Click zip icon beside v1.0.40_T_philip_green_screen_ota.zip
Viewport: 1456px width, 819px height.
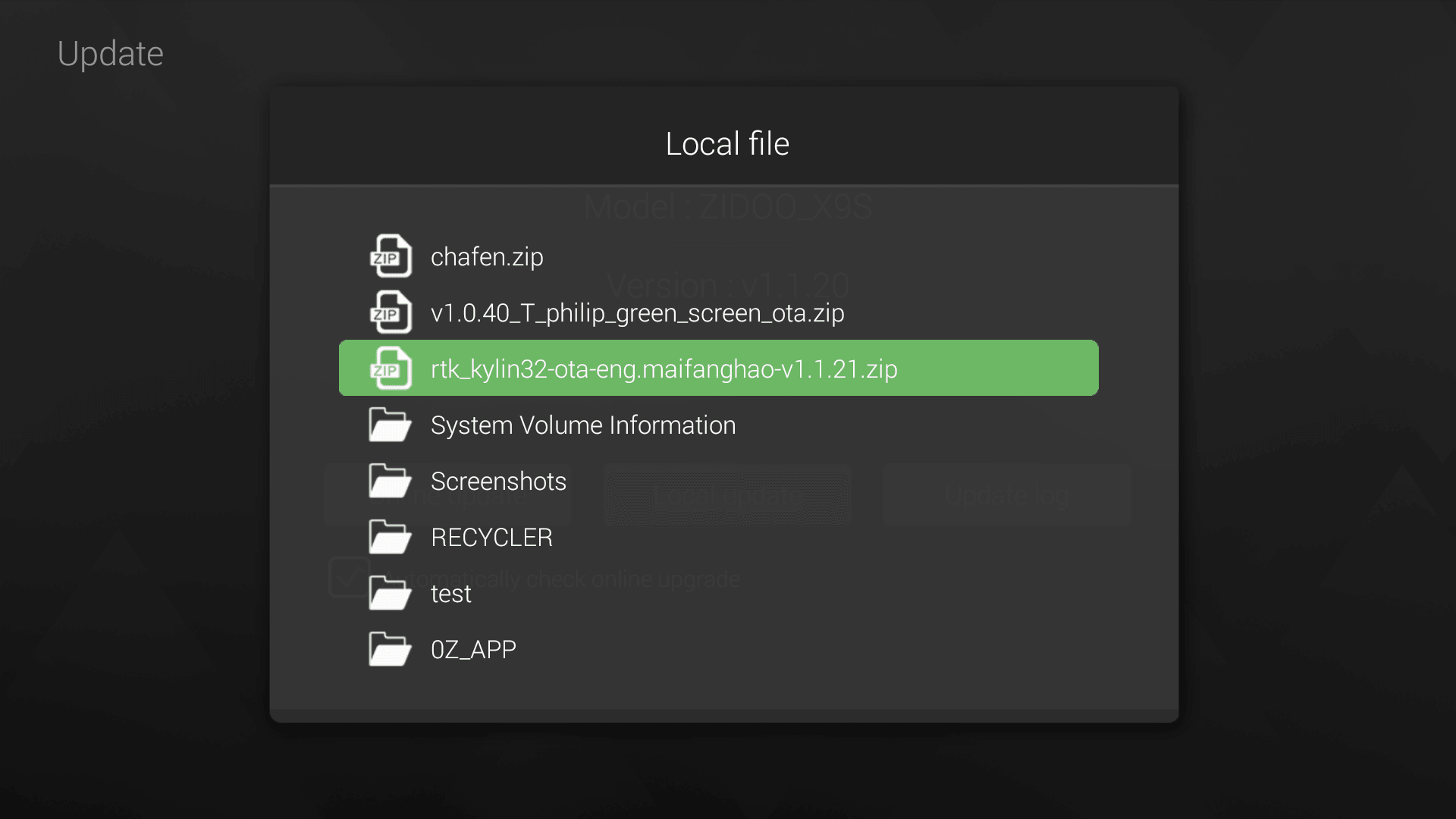391,312
